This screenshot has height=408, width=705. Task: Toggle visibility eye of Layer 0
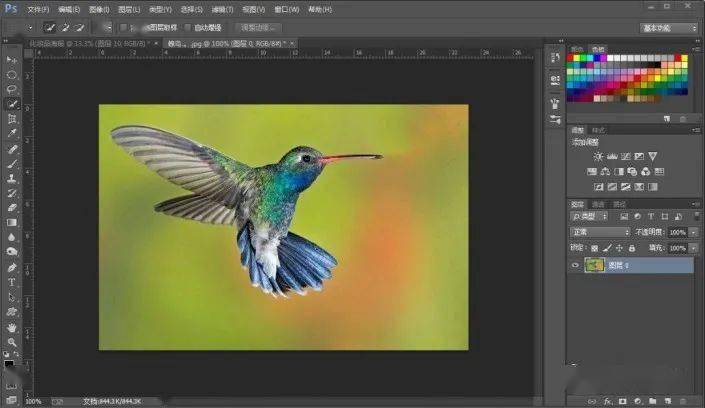575,265
